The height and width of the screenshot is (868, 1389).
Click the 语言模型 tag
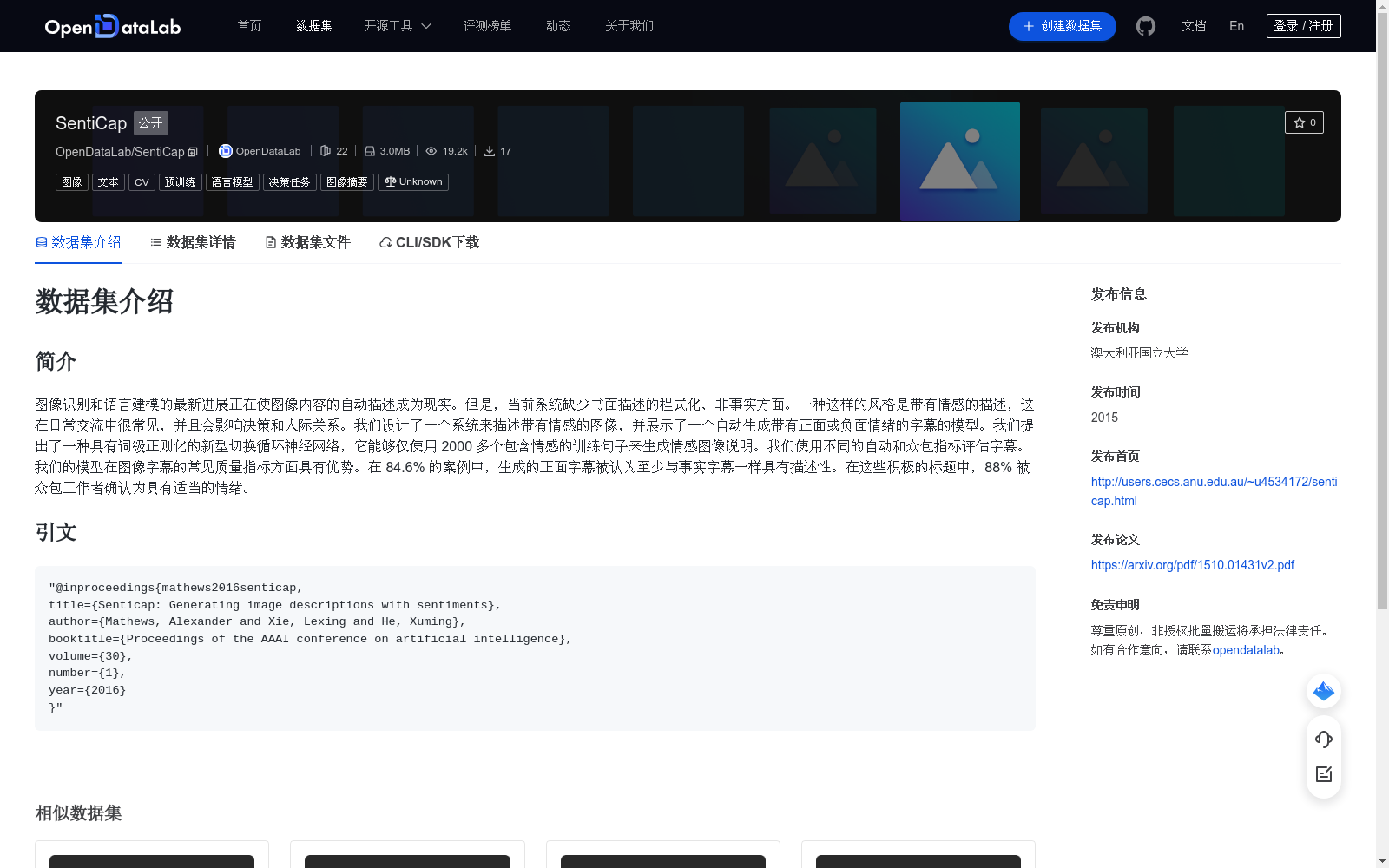pos(233,182)
